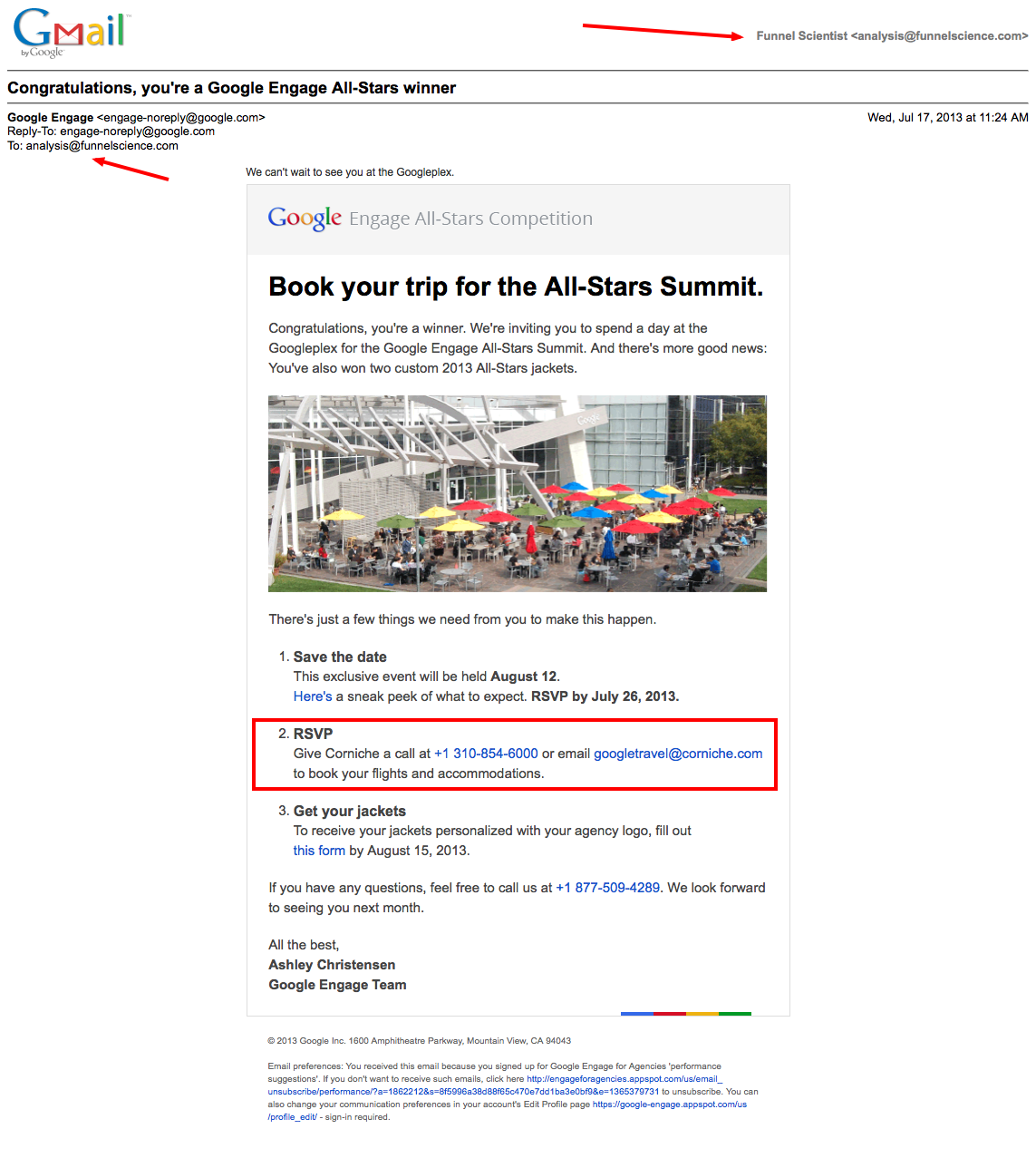Call Corniche at +1 310-854-6000 link
1036x1158 pixels.
tap(486, 754)
